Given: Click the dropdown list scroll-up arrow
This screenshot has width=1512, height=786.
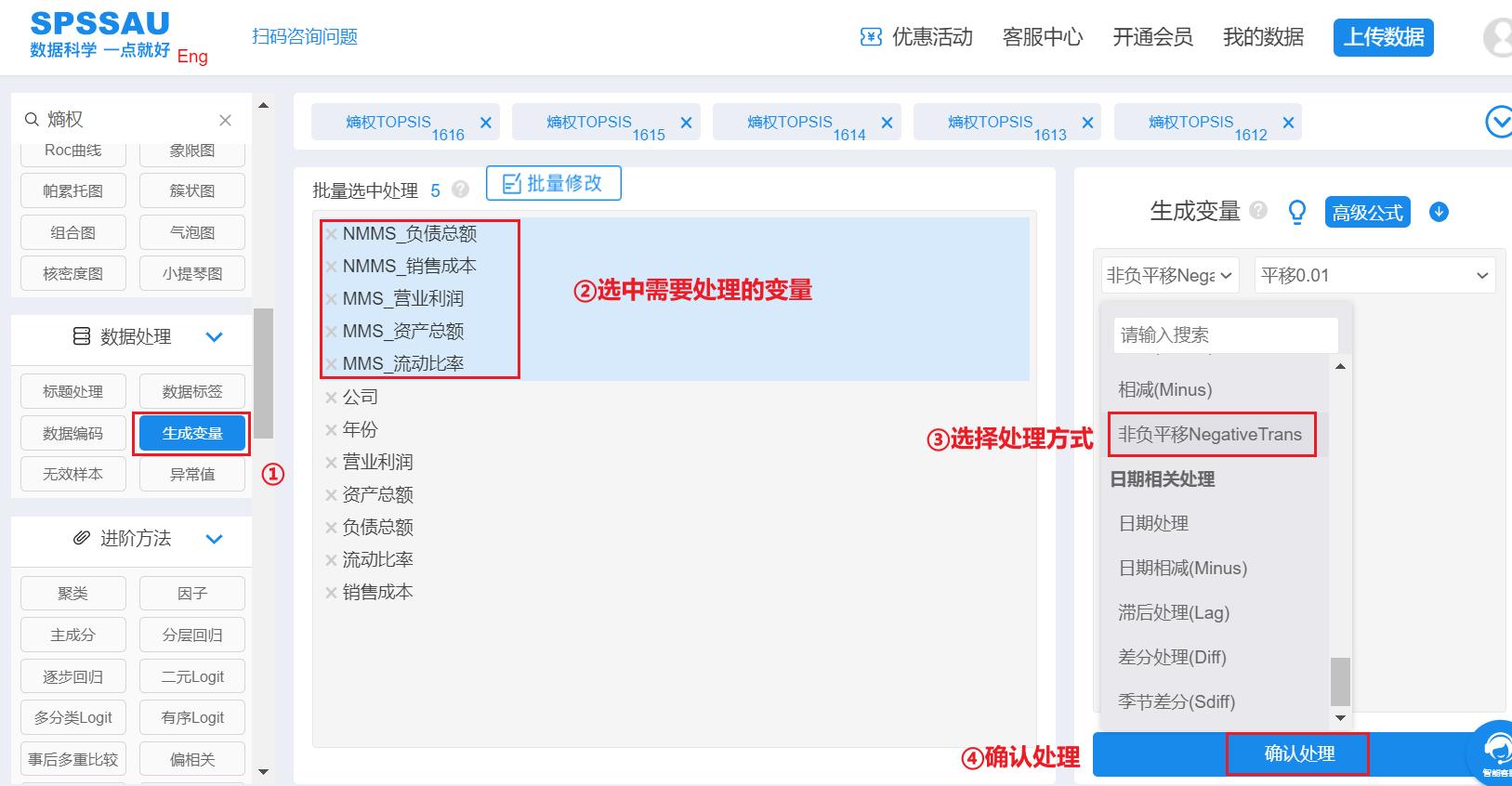Looking at the screenshot, I should (1340, 366).
